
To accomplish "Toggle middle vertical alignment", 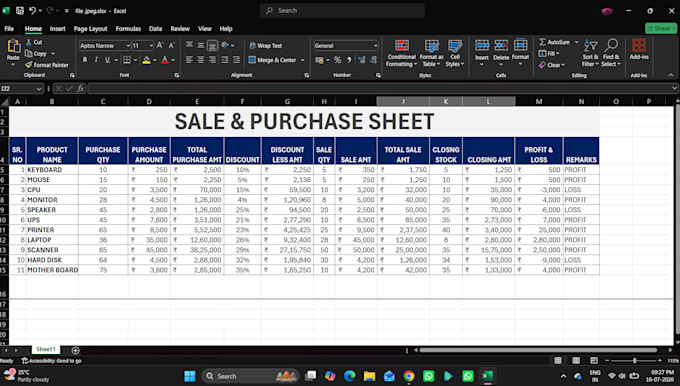I will 201,46.
